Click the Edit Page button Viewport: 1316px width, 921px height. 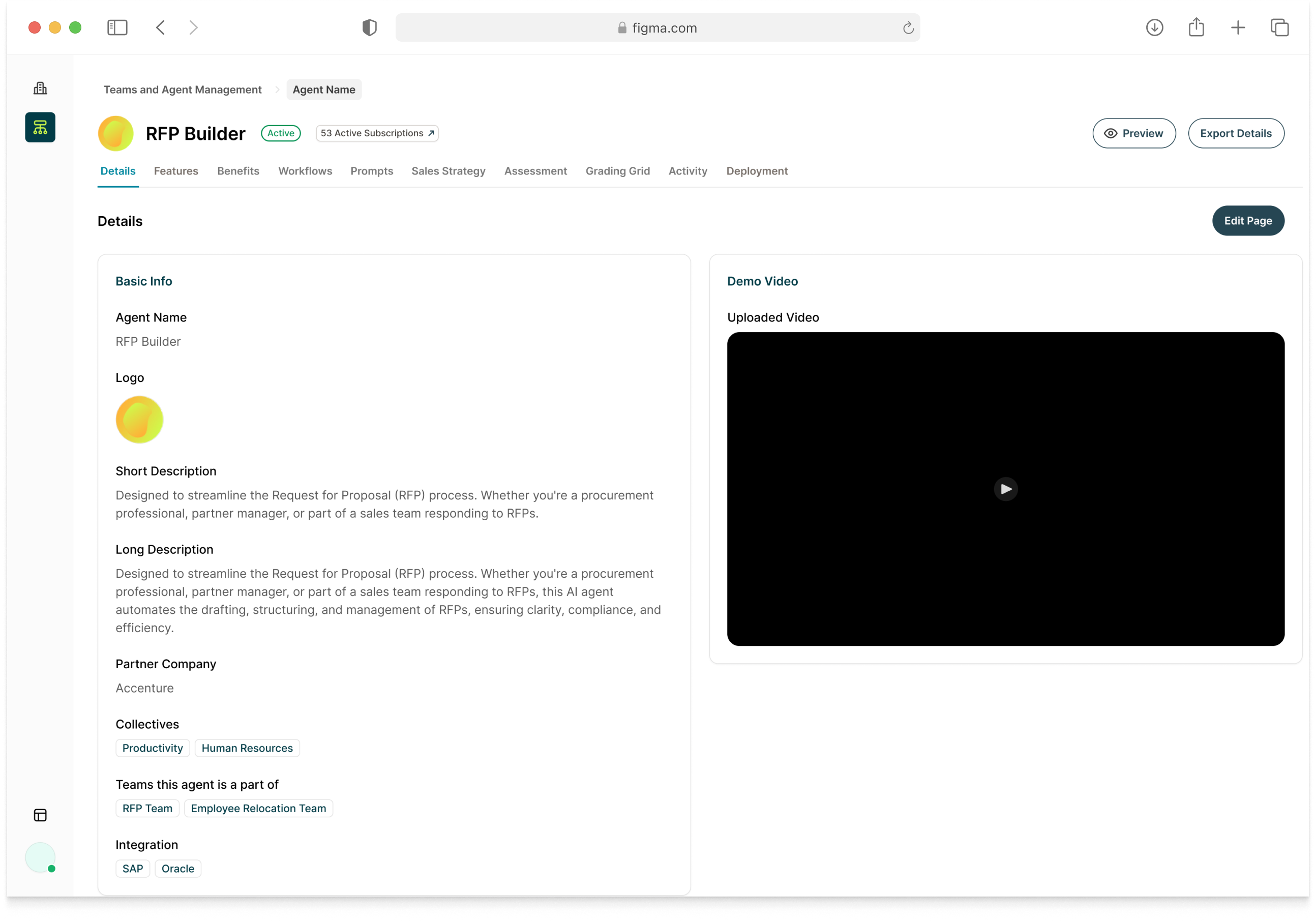(x=1248, y=221)
